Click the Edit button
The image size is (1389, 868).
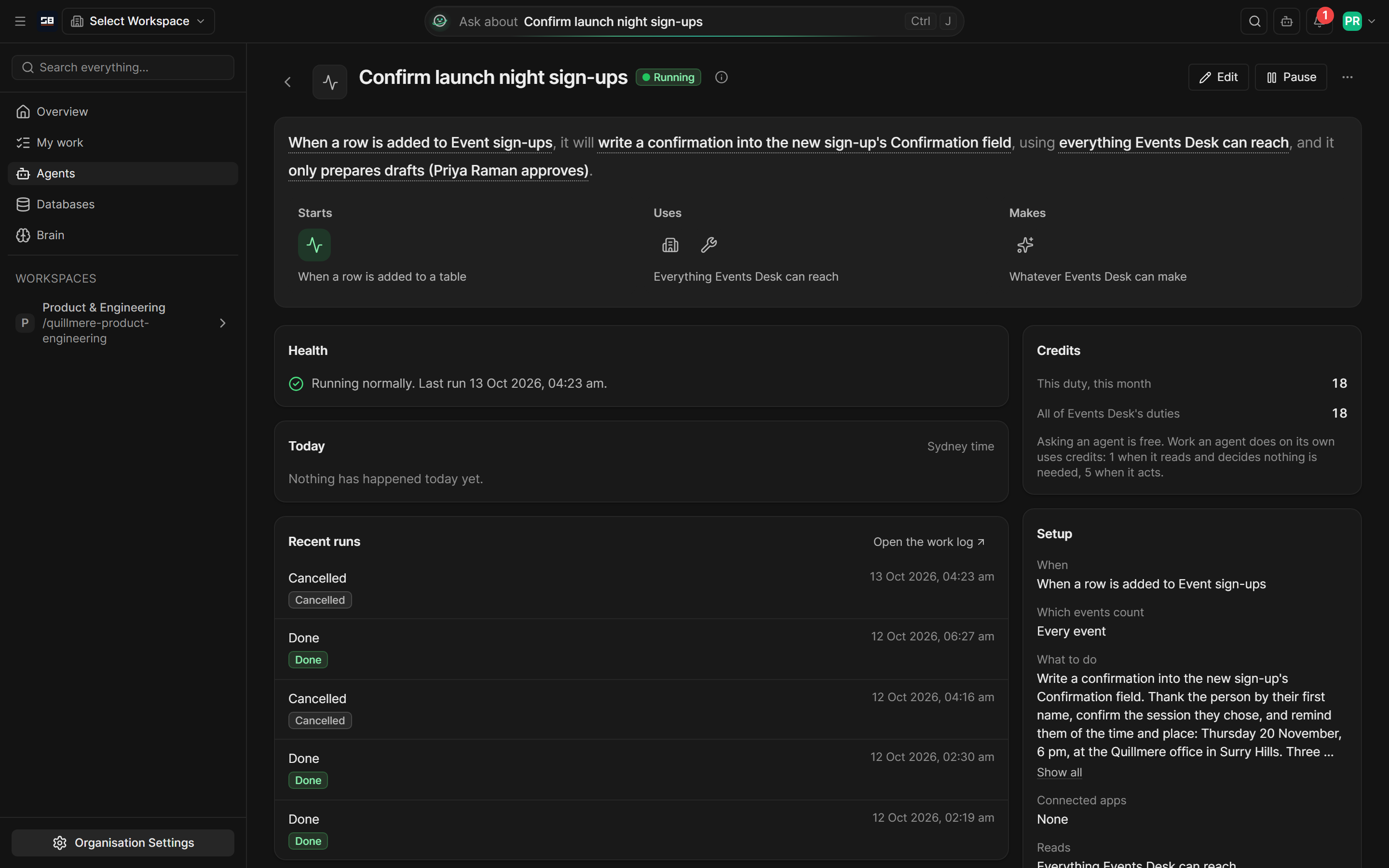(1218, 77)
